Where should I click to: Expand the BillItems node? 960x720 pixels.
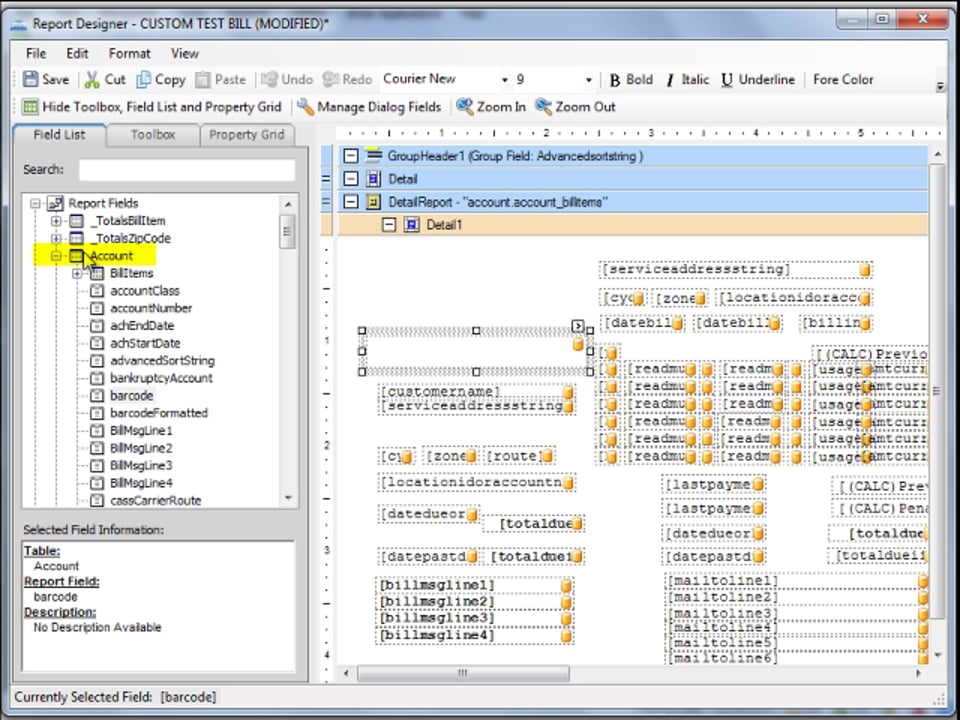point(77,274)
